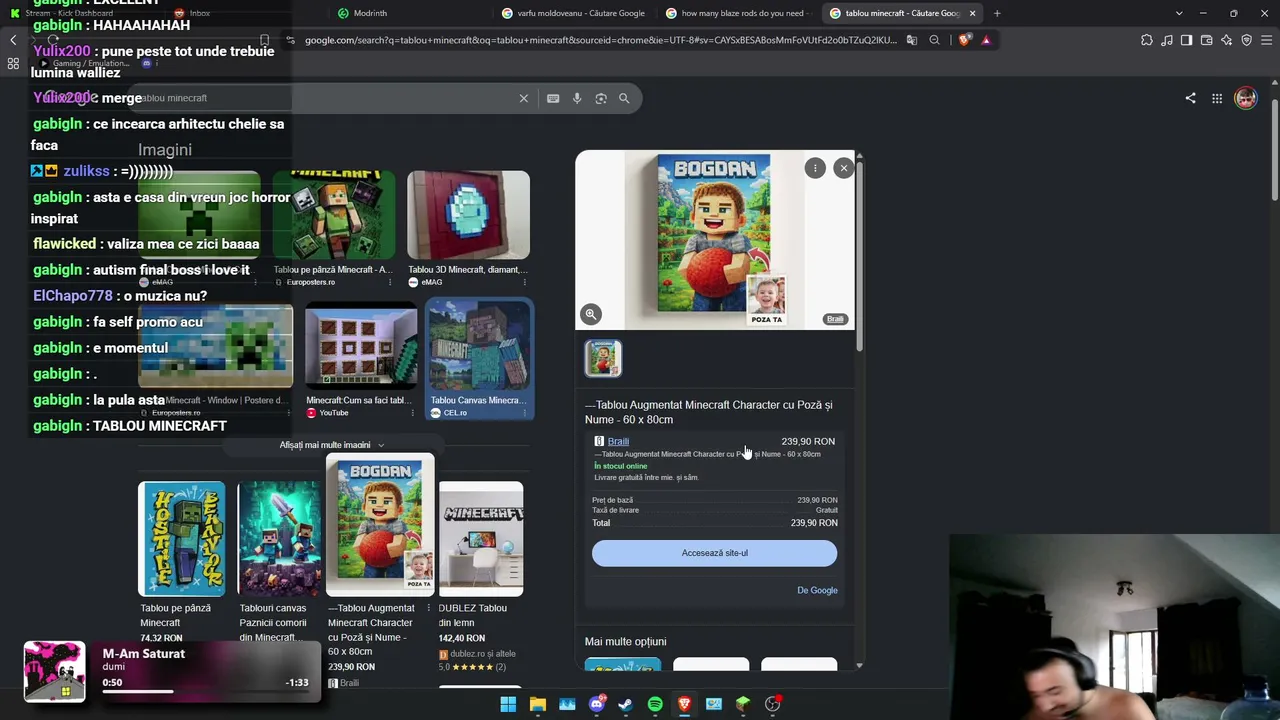Image resolution: width=1280 pixels, height=720 pixels.
Task: Open Leo AI sparkle icon
Action: tap(1226, 40)
